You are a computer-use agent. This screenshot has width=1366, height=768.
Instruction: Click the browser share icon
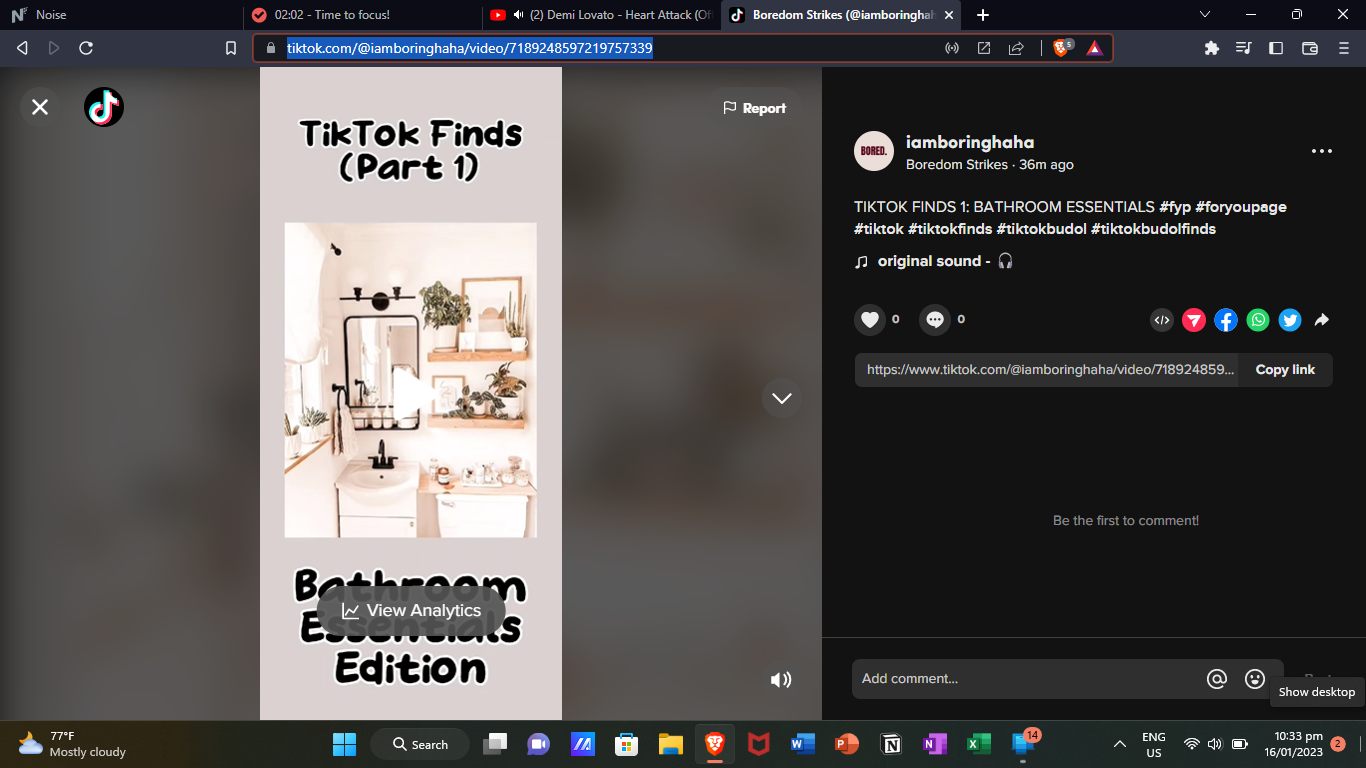(x=1016, y=48)
